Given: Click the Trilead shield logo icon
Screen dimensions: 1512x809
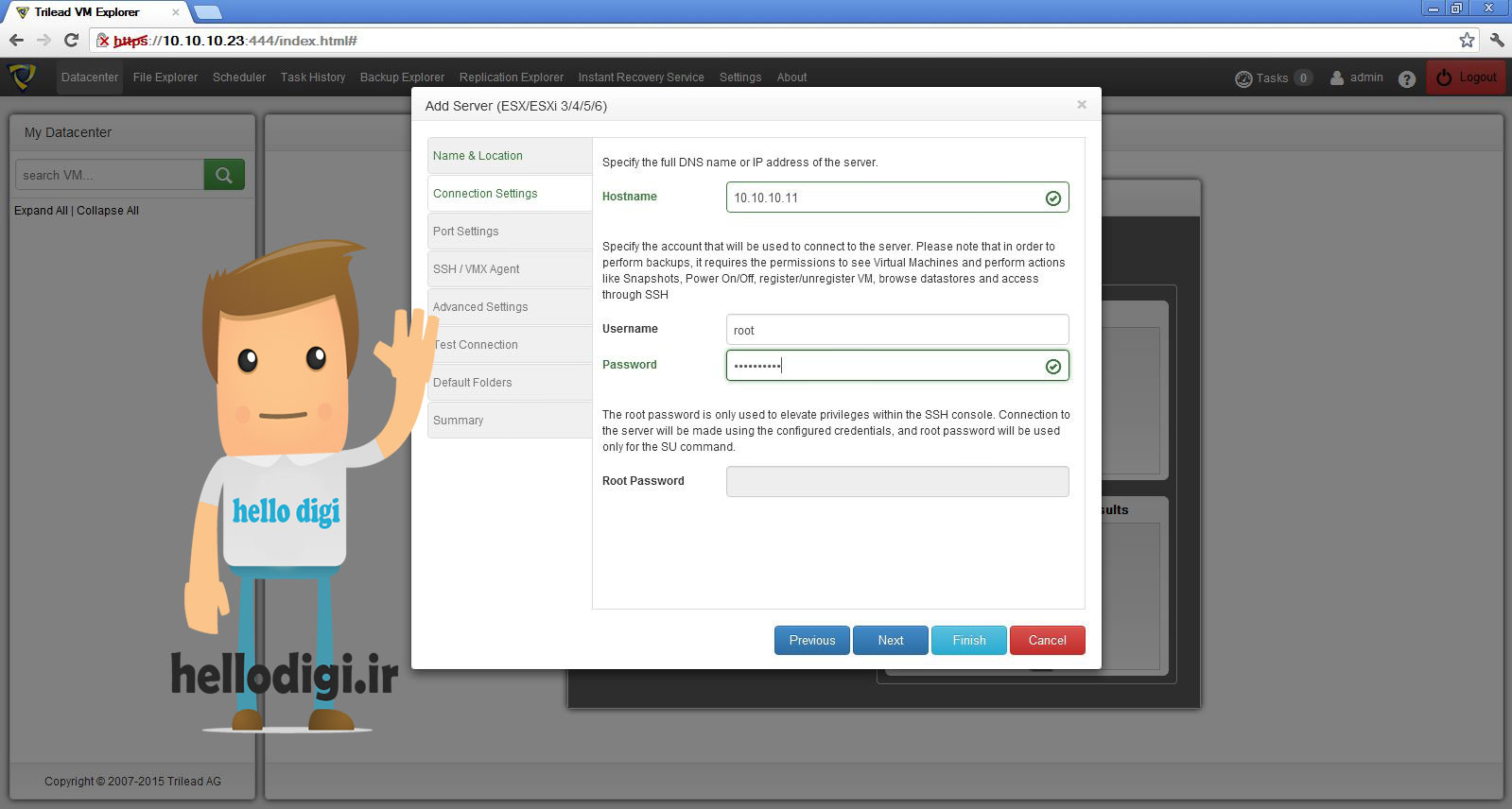Looking at the screenshot, I should tap(23, 77).
